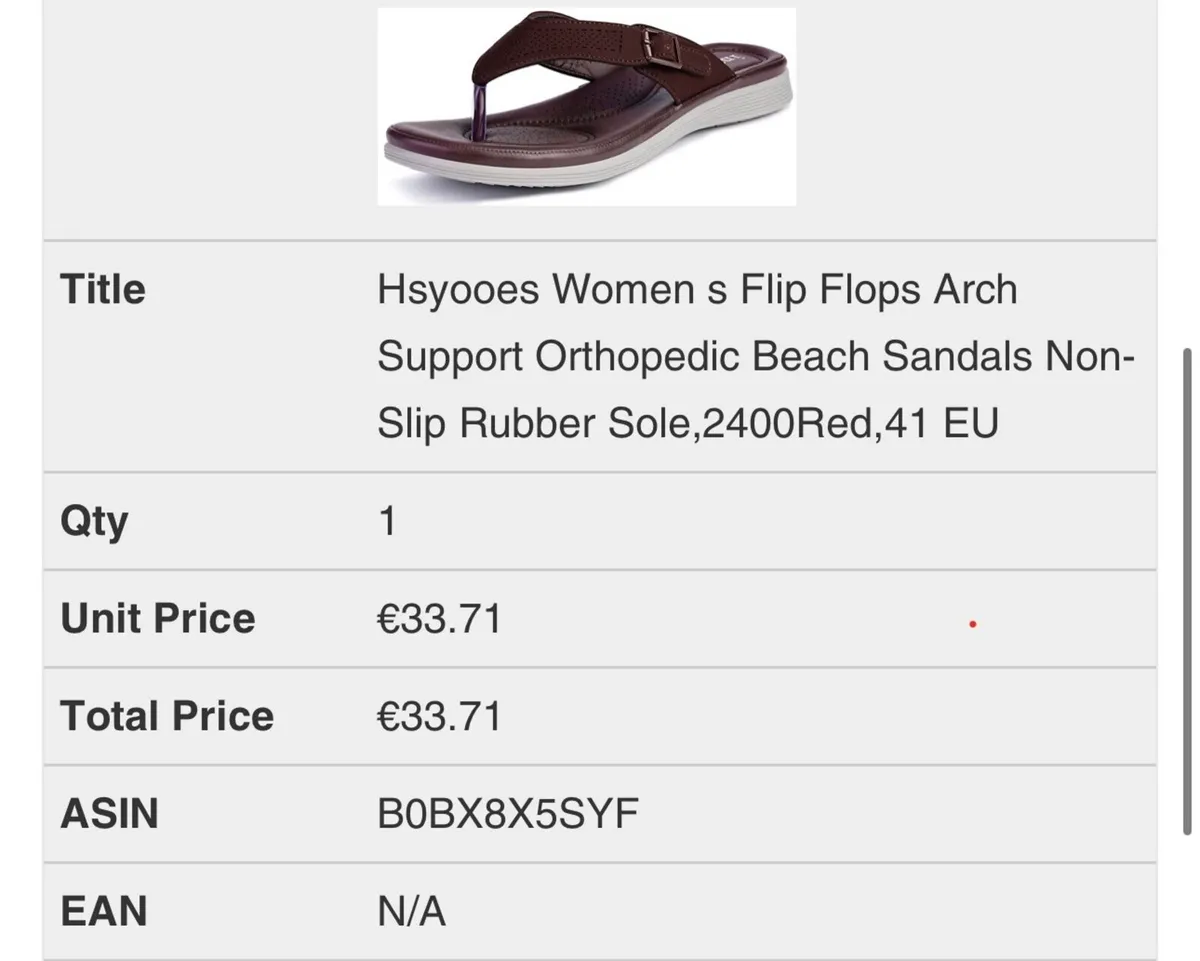The height and width of the screenshot is (961, 1200).
Task: Click the Title row label
Action: pyautogui.click(x=103, y=290)
